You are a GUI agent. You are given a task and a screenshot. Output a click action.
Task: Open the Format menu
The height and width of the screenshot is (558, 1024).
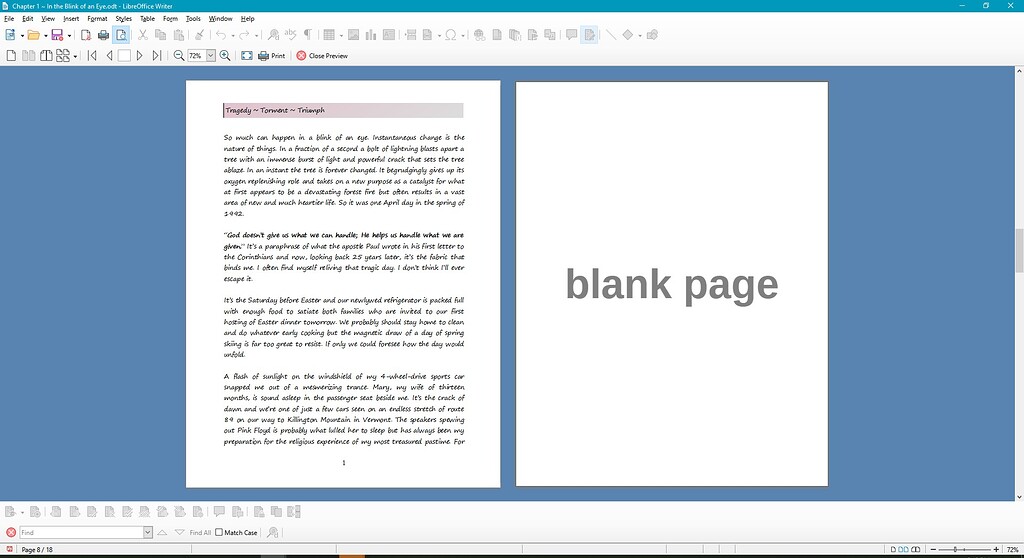(x=97, y=18)
